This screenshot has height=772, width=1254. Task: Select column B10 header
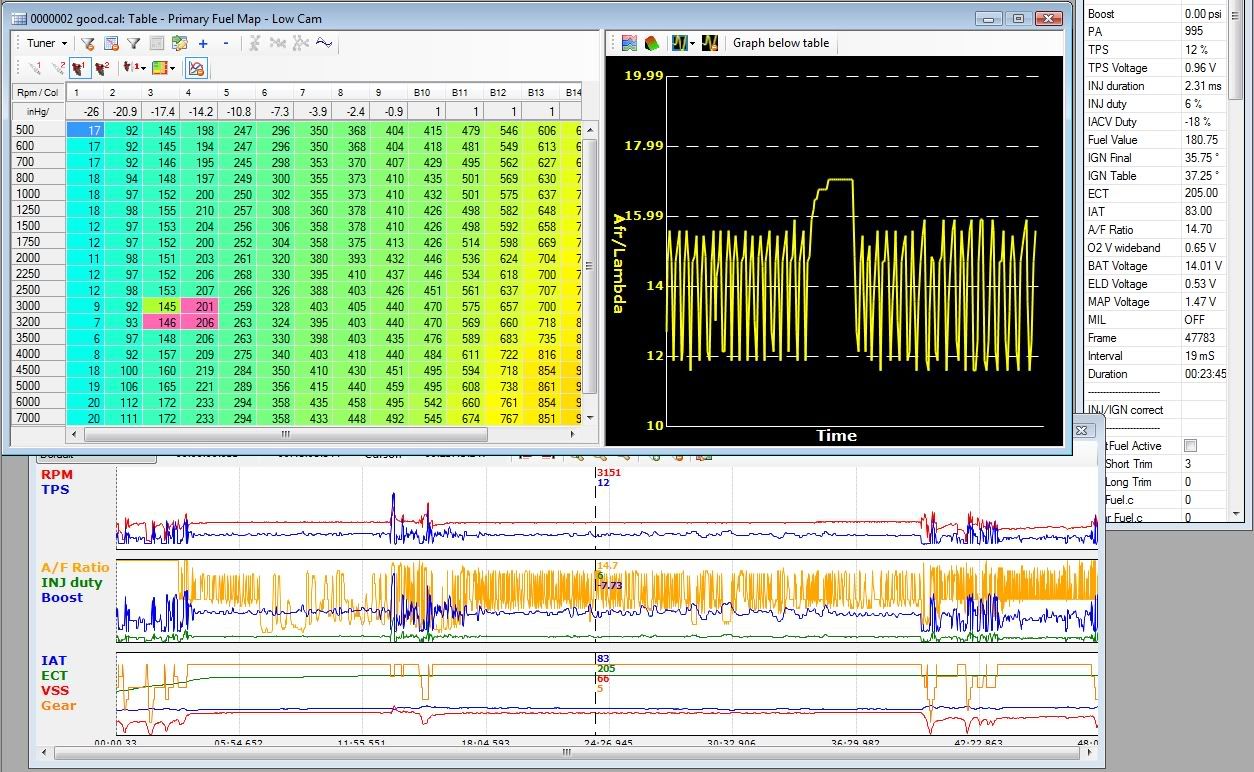[427, 92]
